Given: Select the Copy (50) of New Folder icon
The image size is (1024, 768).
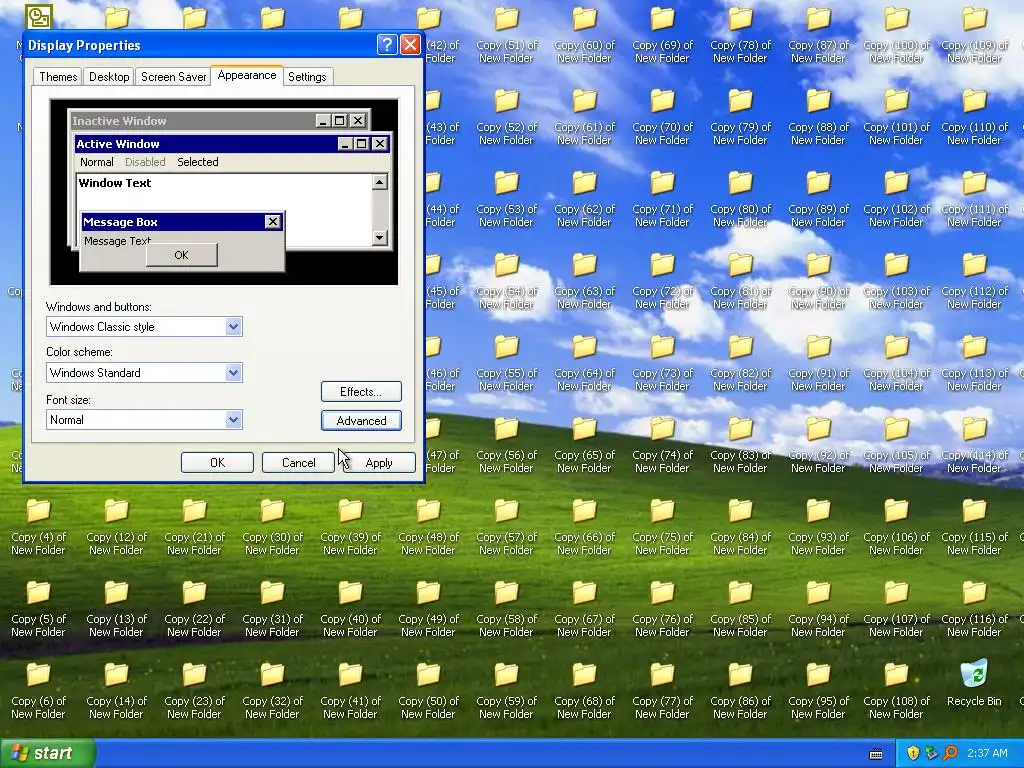Looking at the screenshot, I should click(428, 692).
